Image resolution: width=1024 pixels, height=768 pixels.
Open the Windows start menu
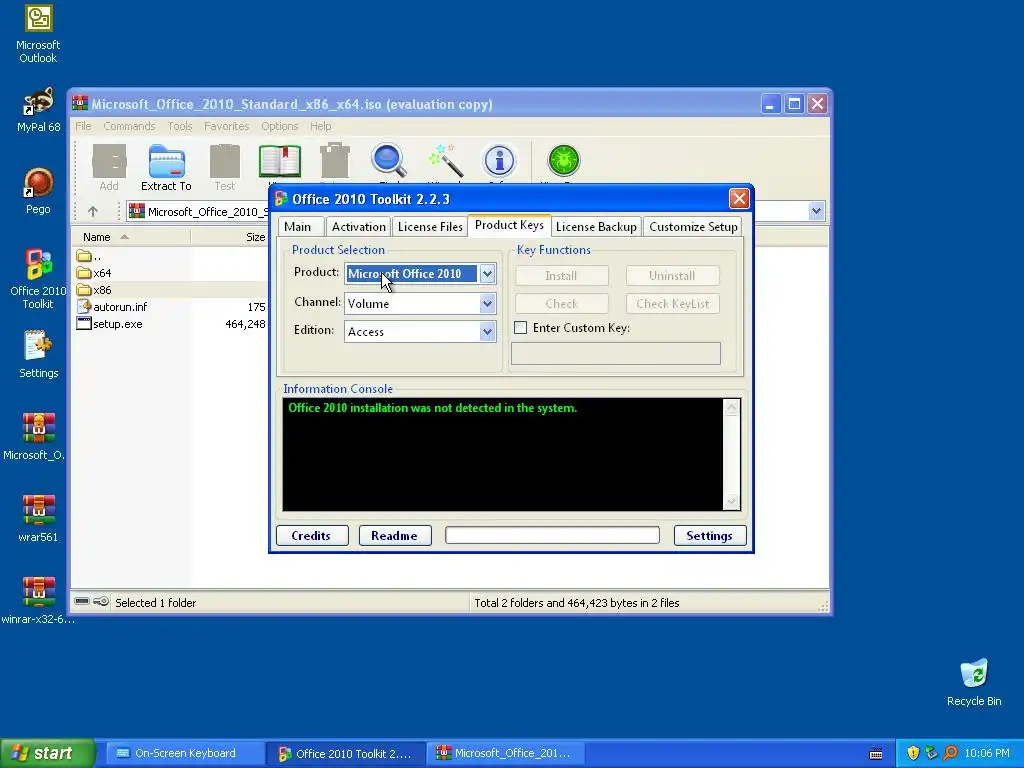[47, 753]
